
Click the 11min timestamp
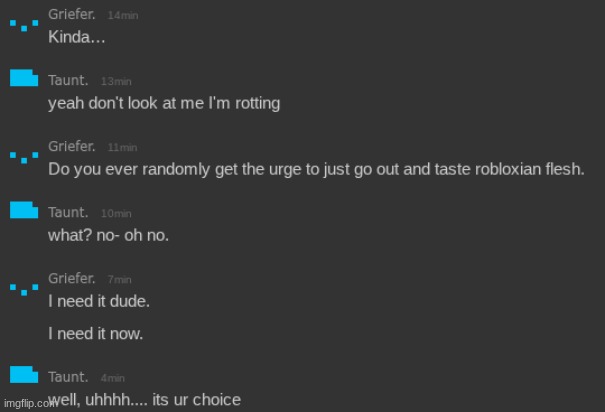point(123,148)
